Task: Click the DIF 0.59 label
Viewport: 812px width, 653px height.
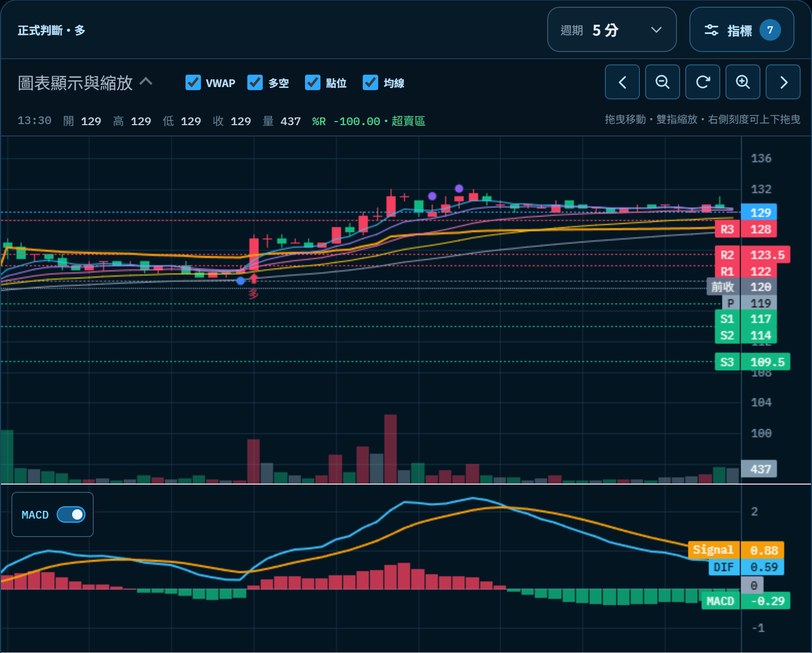Action: (746, 567)
